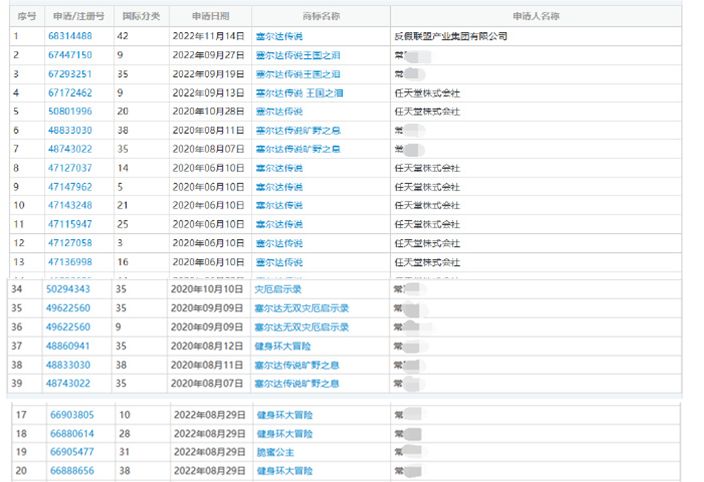
Task: Select applicant 反假联盟产业集团有限公司
Action: point(451,36)
